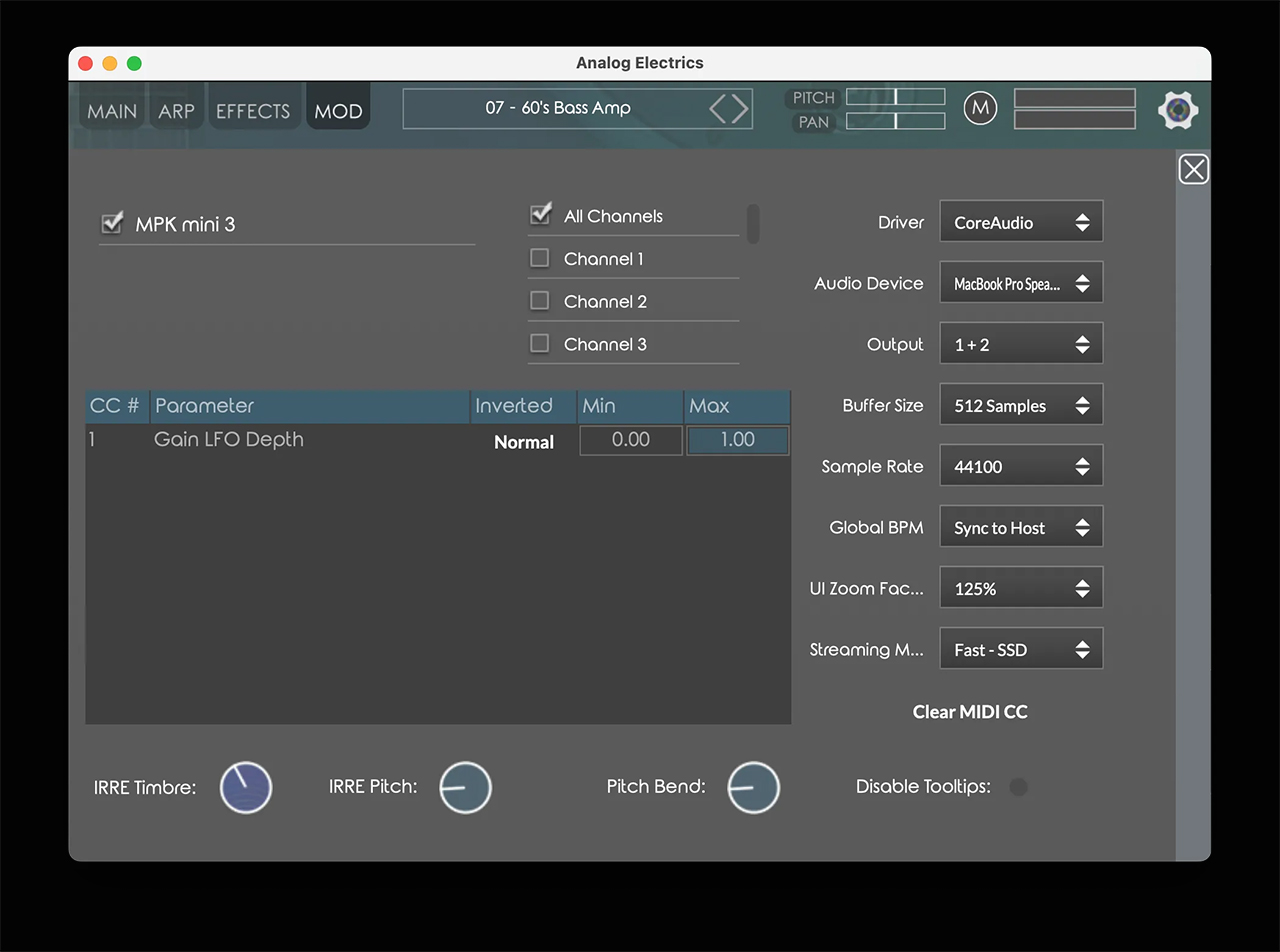1280x952 pixels.
Task: Click the IRRE Pitch knob
Action: tap(465, 787)
